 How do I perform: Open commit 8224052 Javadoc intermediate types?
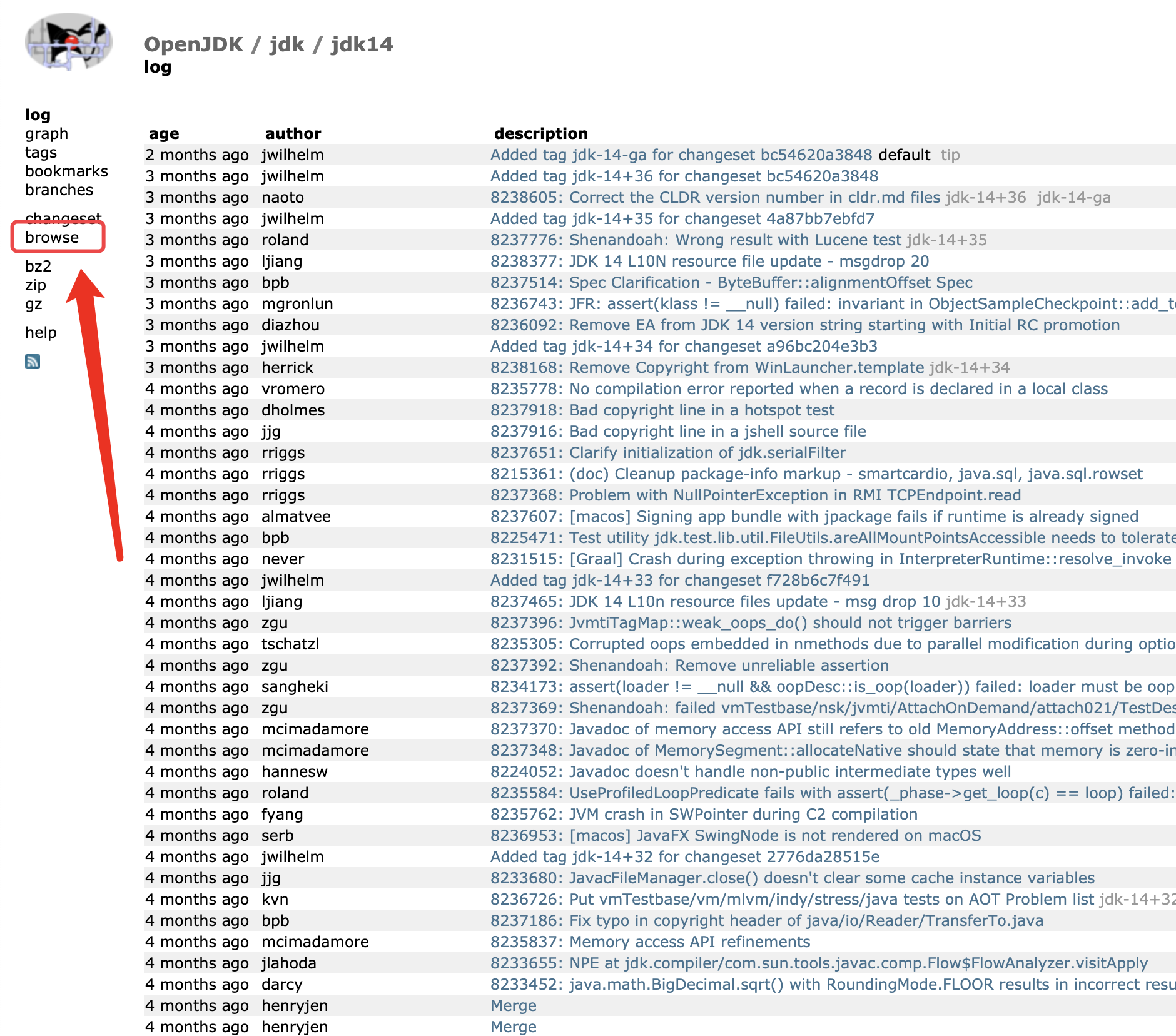[x=751, y=772]
